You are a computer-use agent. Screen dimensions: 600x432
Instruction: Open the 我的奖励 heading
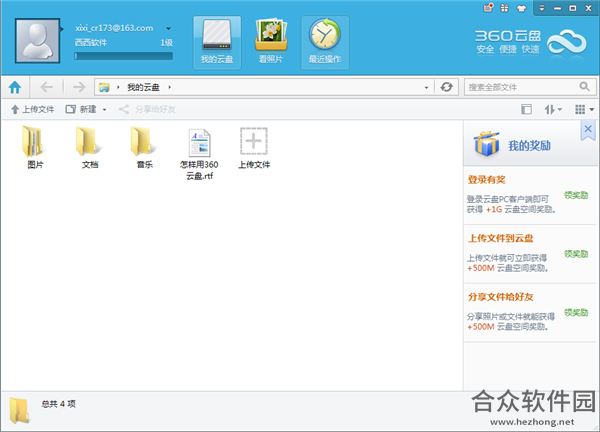click(x=530, y=146)
